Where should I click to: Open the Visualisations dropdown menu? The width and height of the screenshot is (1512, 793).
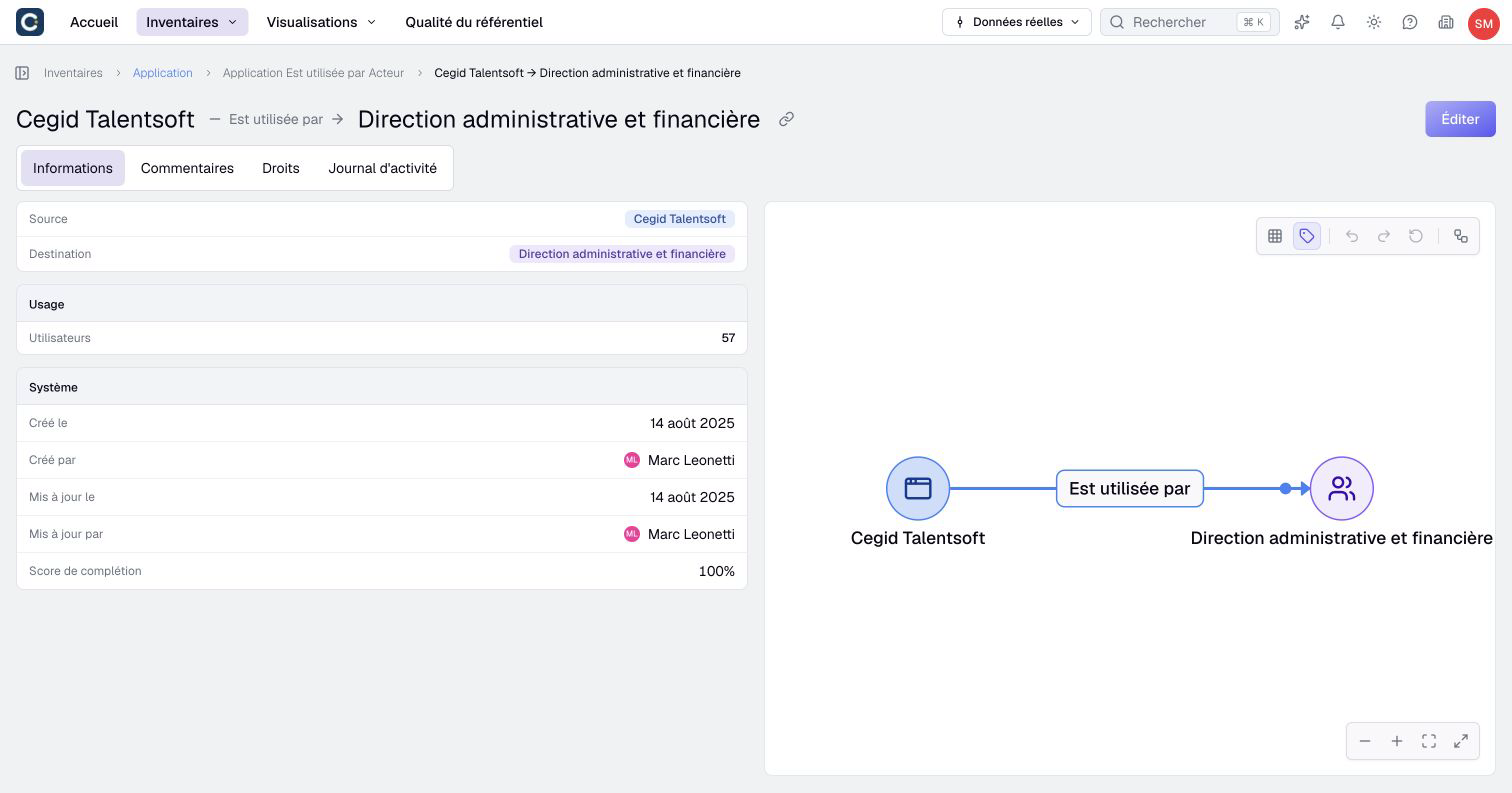tap(321, 22)
